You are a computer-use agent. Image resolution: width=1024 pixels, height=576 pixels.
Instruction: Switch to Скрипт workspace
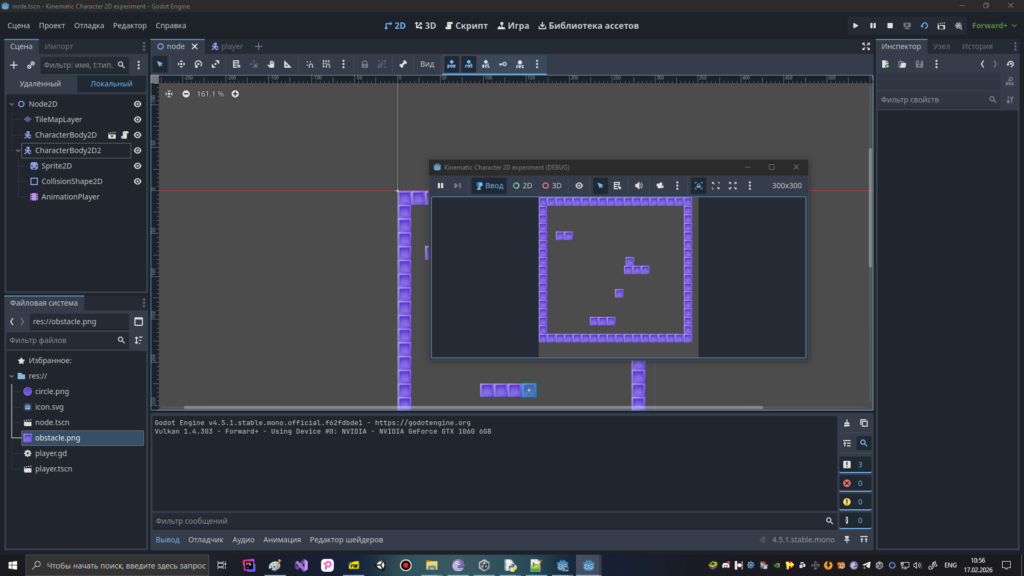click(x=466, y=25)
